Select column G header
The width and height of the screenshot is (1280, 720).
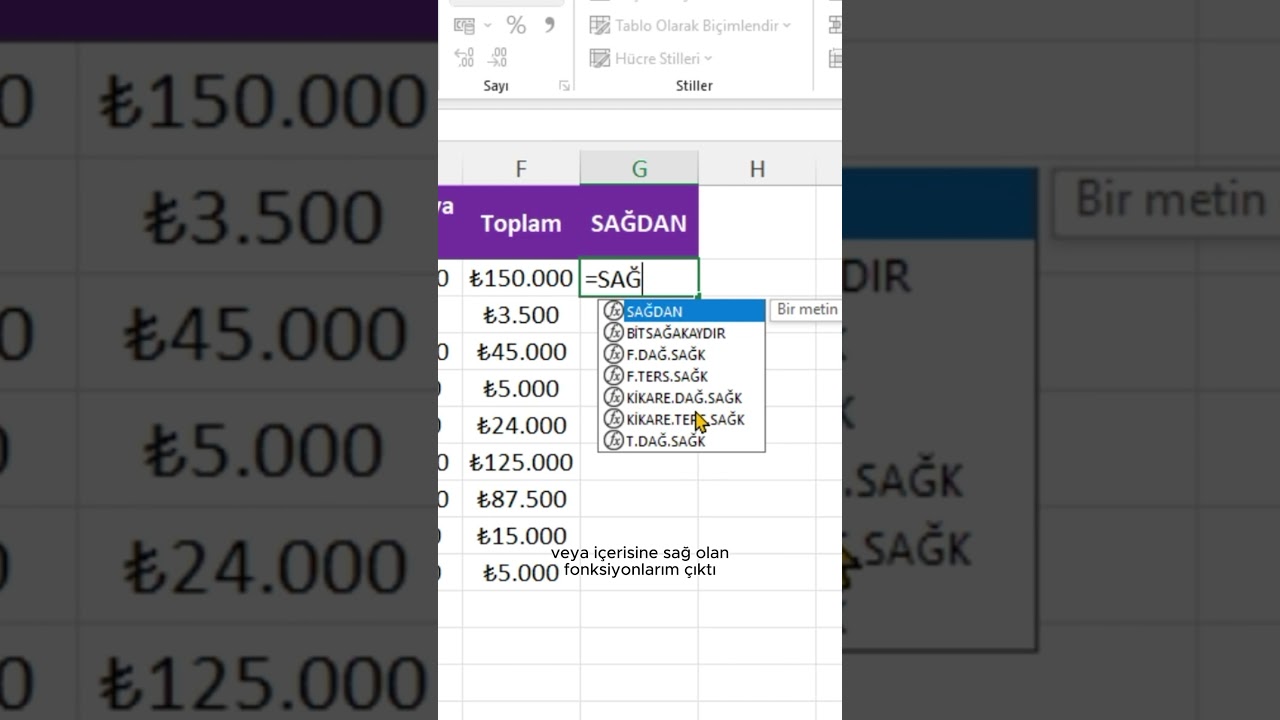tap(639, 169)
